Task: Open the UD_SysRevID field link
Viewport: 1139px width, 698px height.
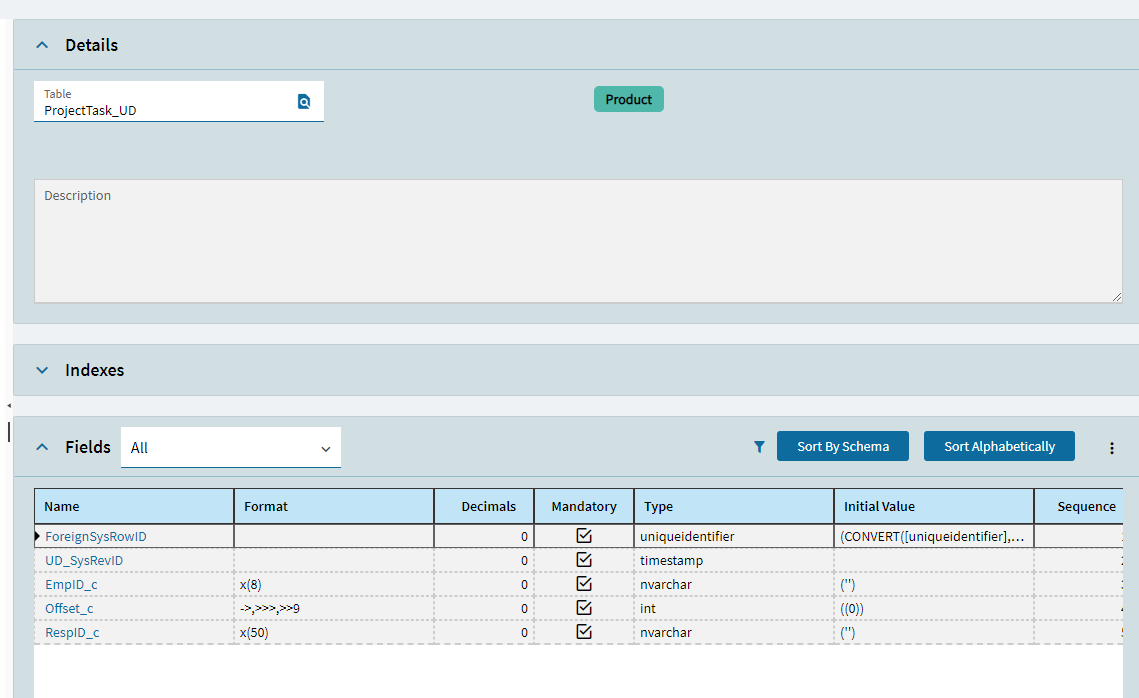Action: (84, 561)
